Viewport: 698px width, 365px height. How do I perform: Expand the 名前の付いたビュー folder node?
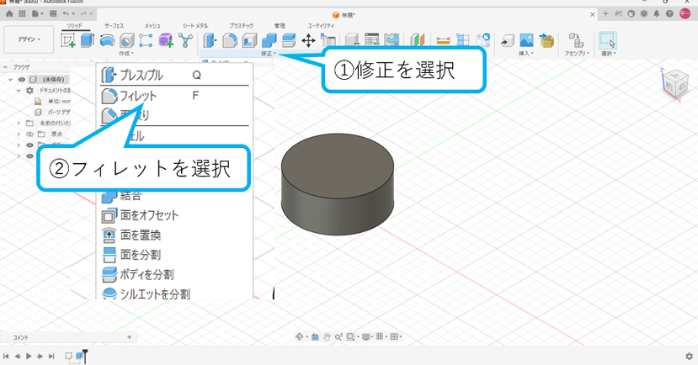tap(18, 123)
